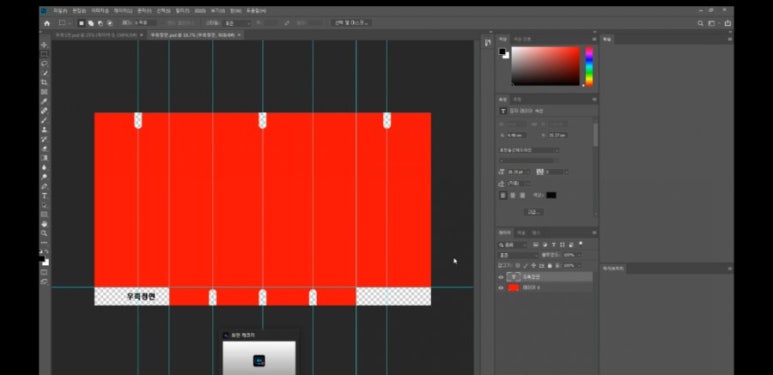
Task: Select the Frame tool
Action: (44, 92)
